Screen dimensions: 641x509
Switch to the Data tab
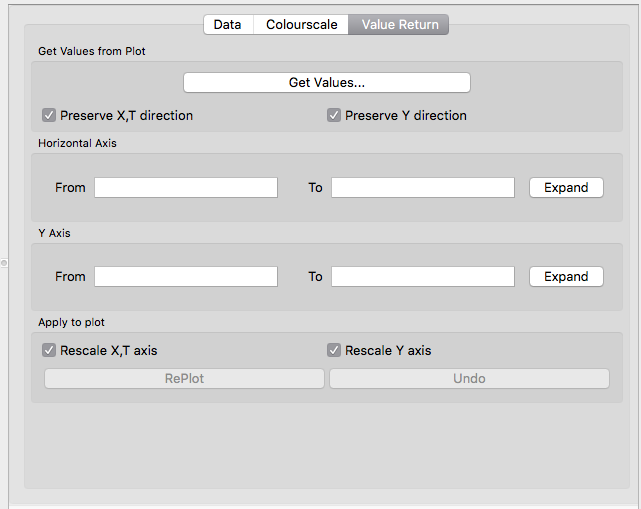point(227,25)
